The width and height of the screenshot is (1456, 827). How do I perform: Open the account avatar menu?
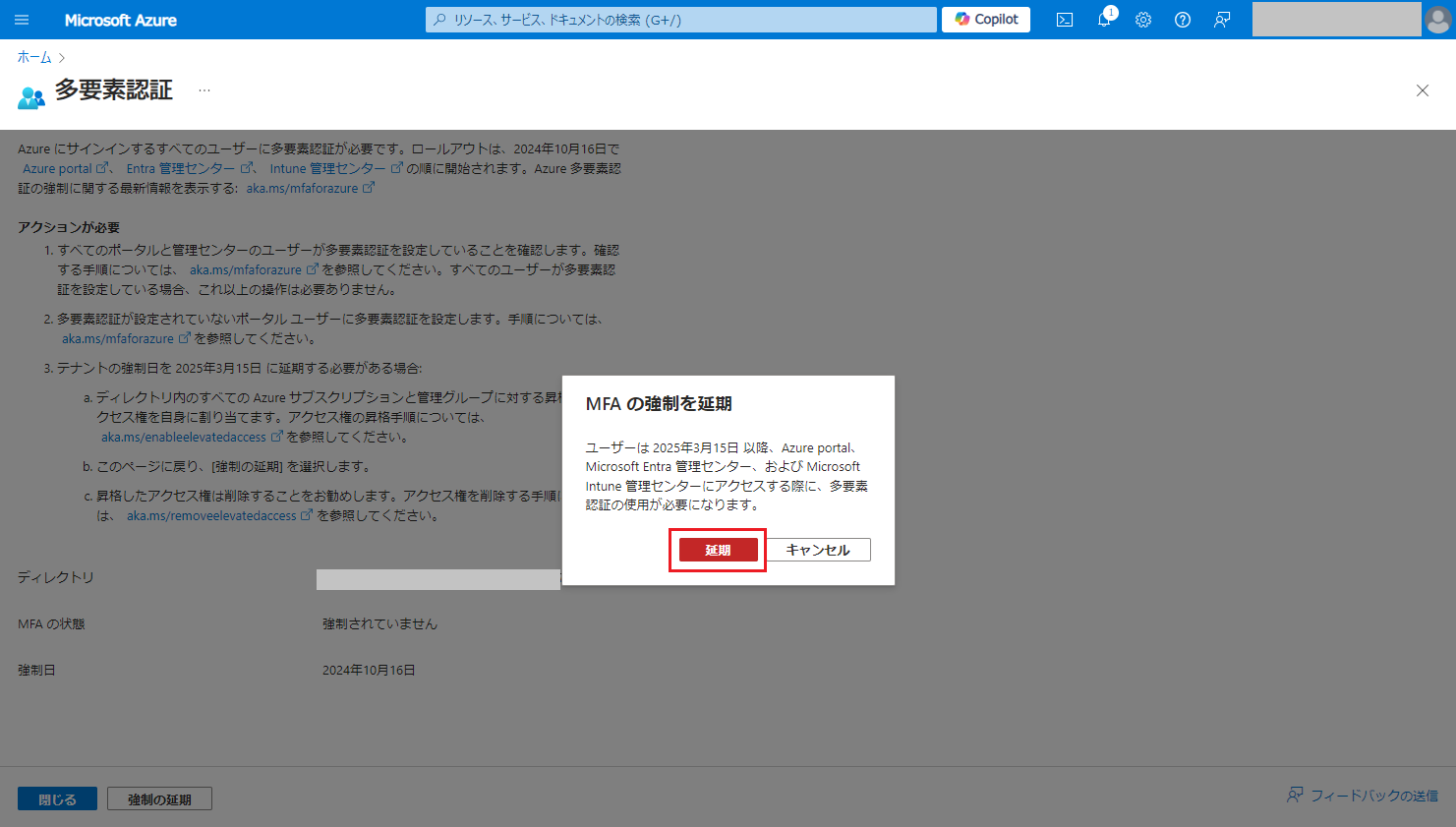pyautogui.click(x=1437, y=19)
